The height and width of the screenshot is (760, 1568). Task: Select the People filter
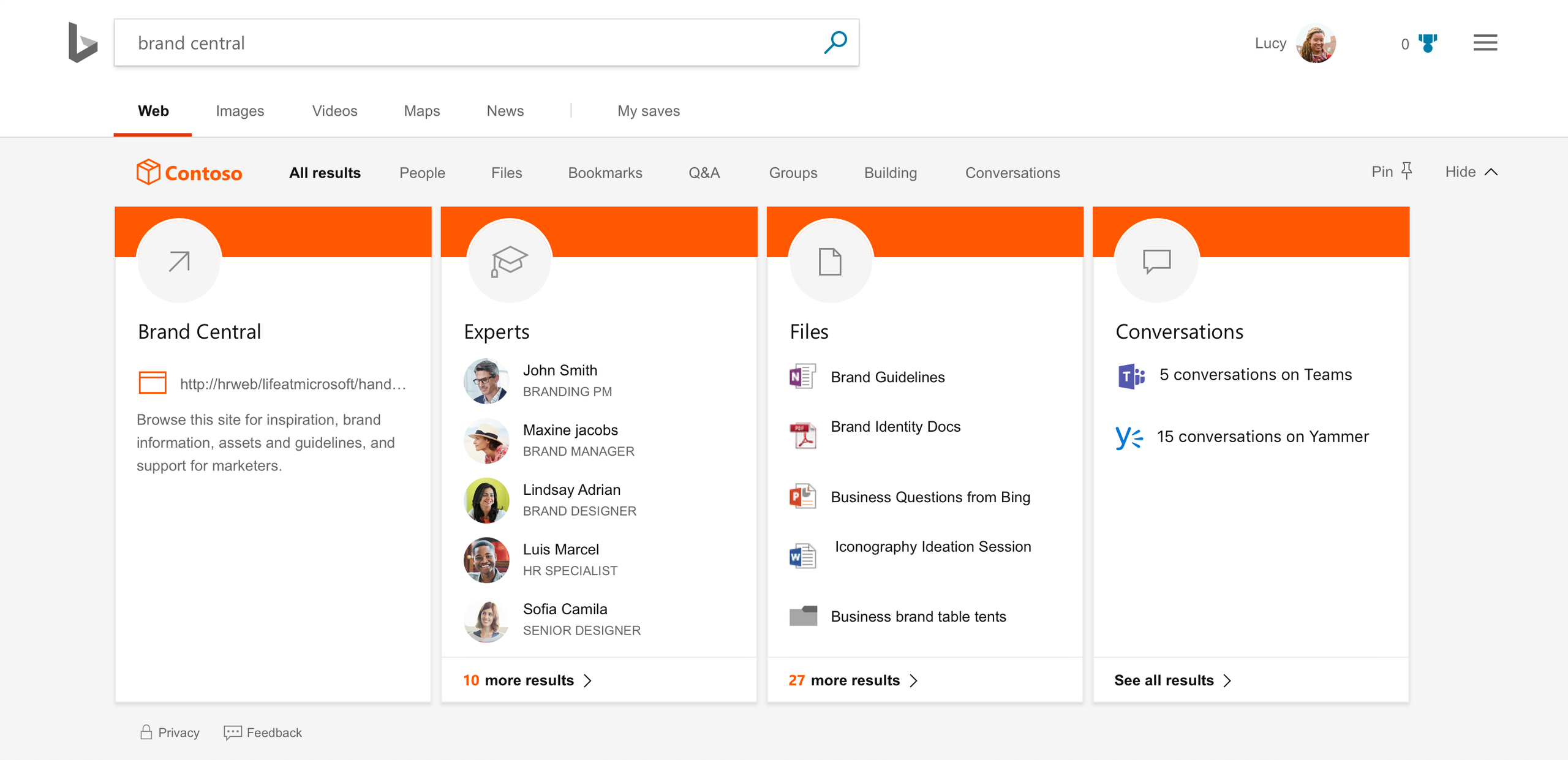point(422,173)
